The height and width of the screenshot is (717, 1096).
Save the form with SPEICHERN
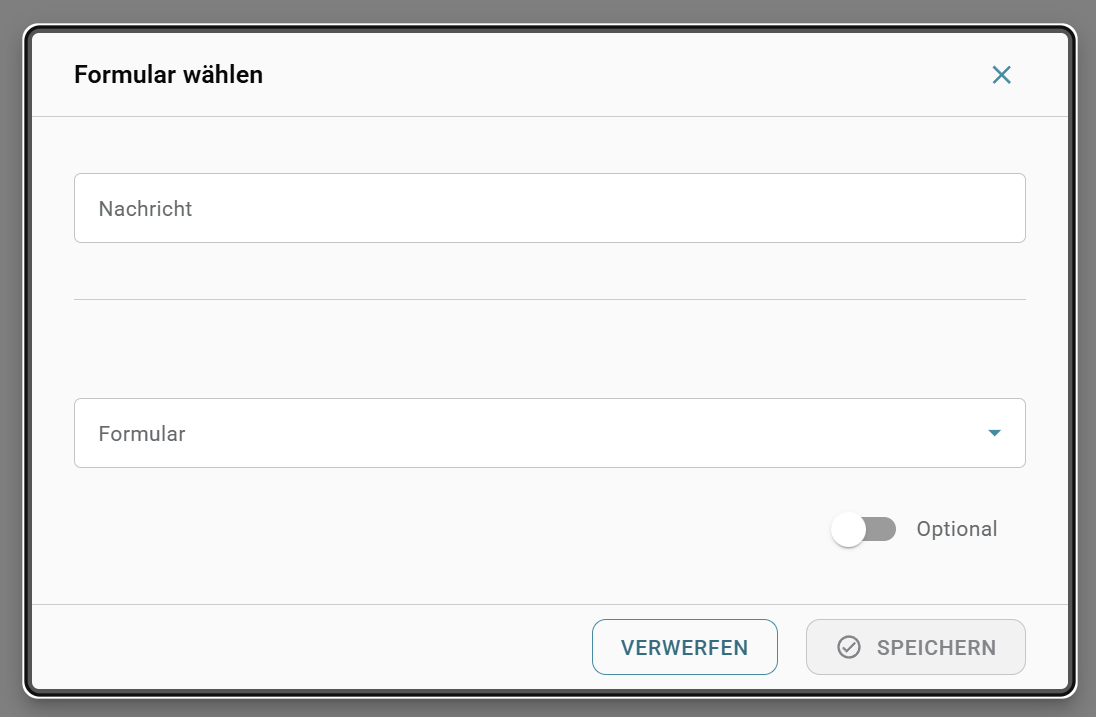(x=916, y=647)
